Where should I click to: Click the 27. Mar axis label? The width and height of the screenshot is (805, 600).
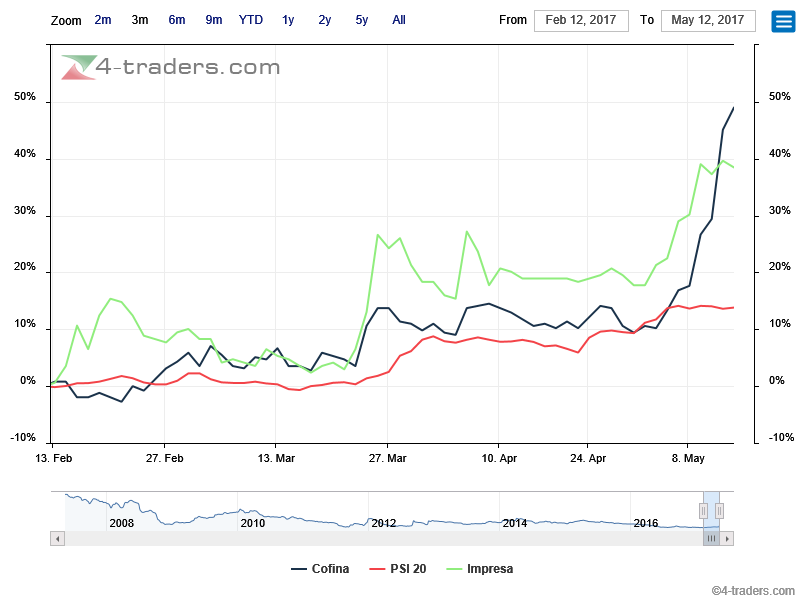click(388, 458)
